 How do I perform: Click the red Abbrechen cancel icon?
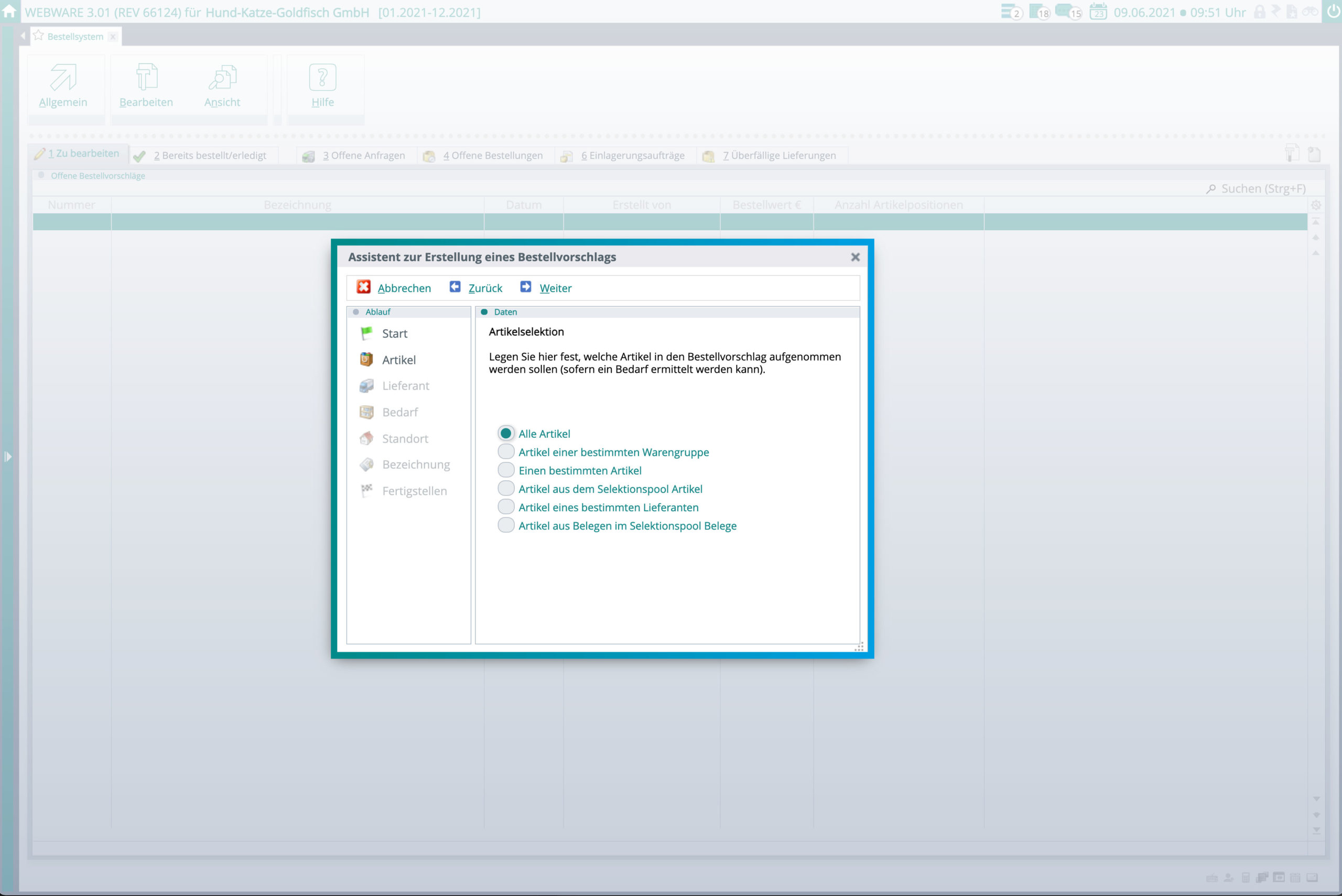[x=363, y=287]
